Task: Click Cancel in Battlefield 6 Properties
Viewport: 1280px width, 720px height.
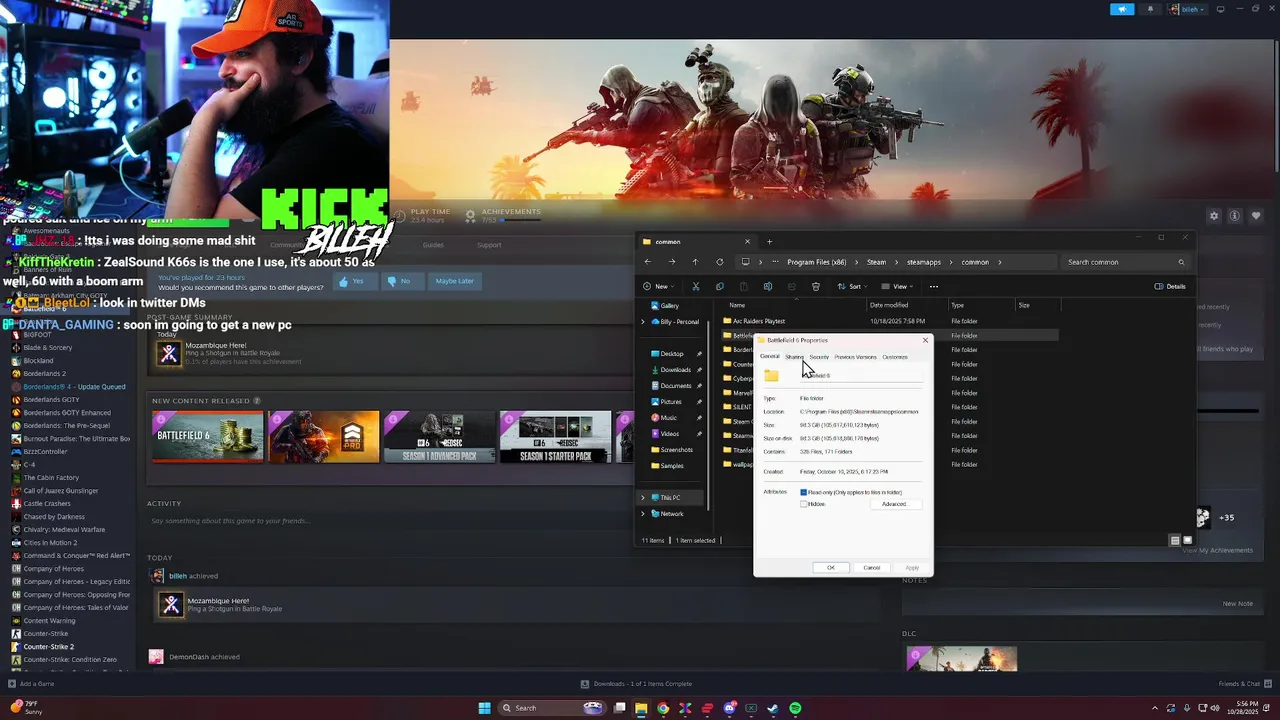Action: tap(872, 567)
